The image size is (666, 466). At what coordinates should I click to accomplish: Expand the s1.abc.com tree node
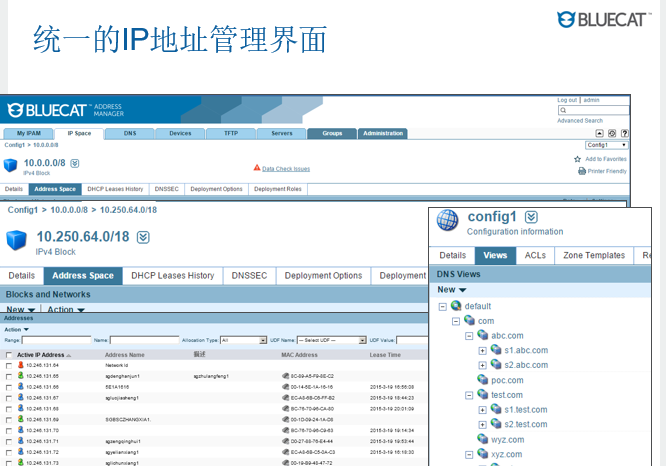[482, 351]
